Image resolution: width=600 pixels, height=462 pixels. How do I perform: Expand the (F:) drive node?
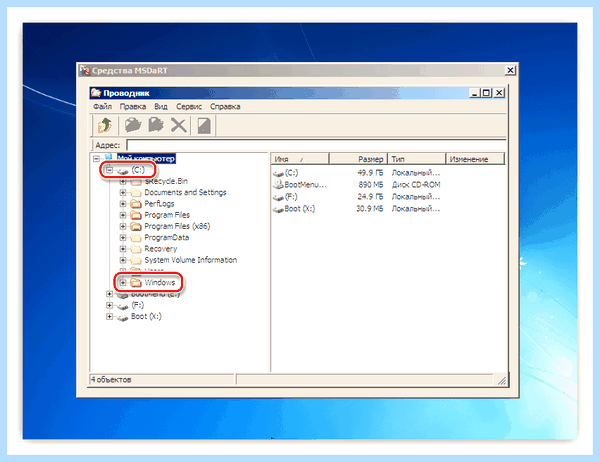(109, 305)
